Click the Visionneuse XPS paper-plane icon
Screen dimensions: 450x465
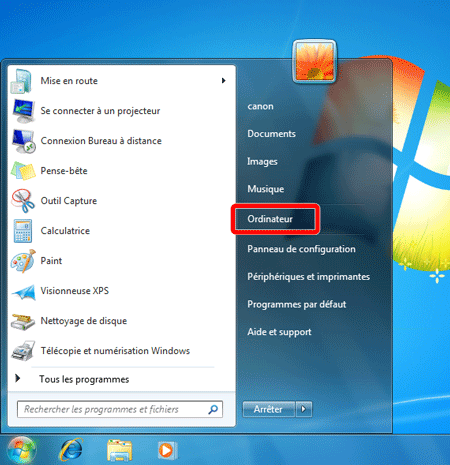(23, 292)
